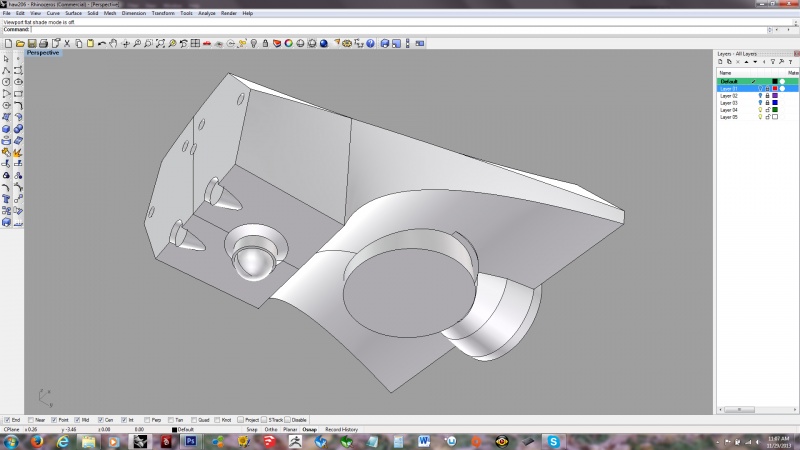Select the Pan hand tool
800x450 pixels.
tap(113, 43)
